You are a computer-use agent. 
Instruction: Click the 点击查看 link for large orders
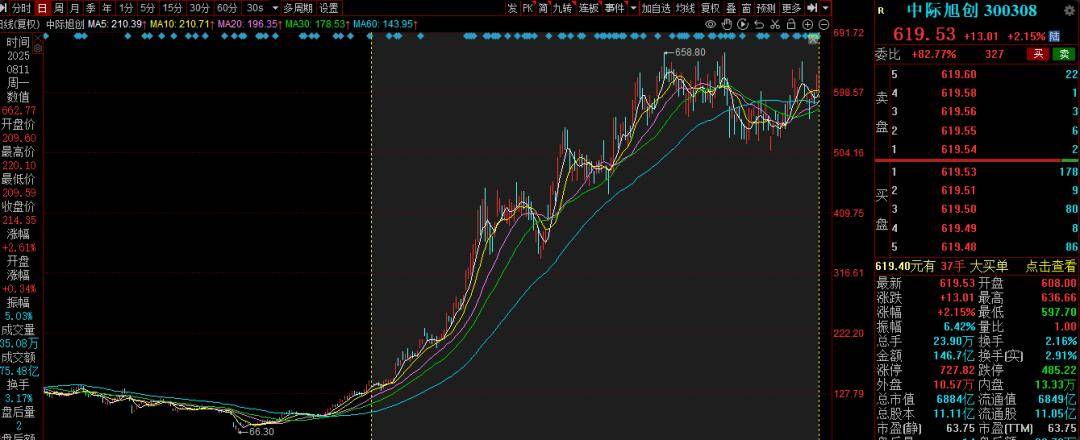[1051, 266]
